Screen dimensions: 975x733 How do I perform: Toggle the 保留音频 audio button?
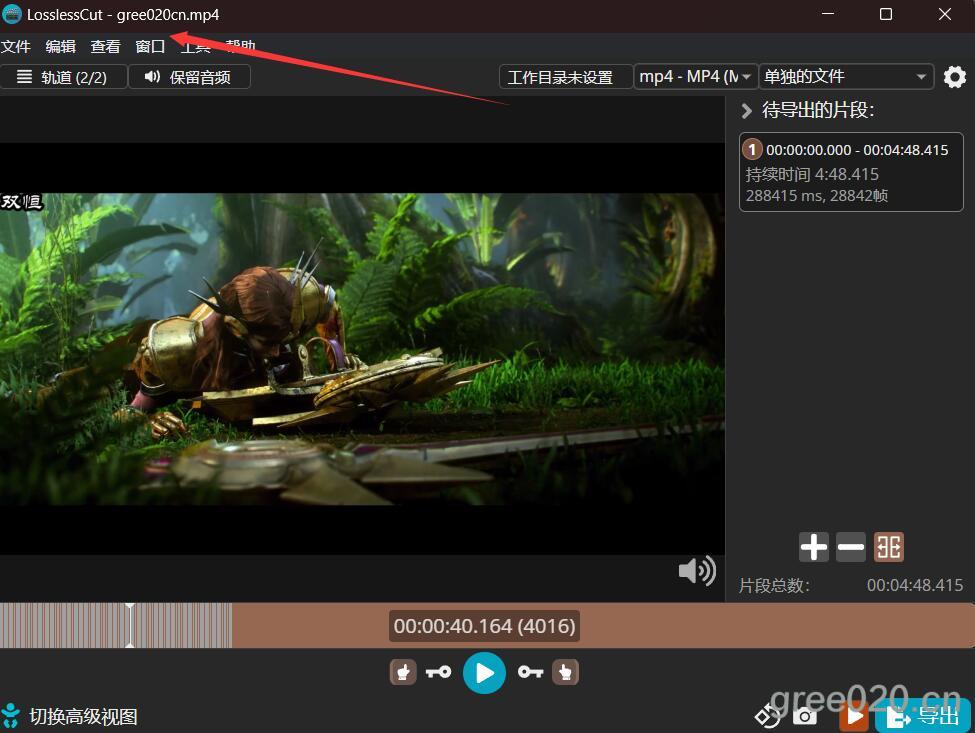[189, 77]
